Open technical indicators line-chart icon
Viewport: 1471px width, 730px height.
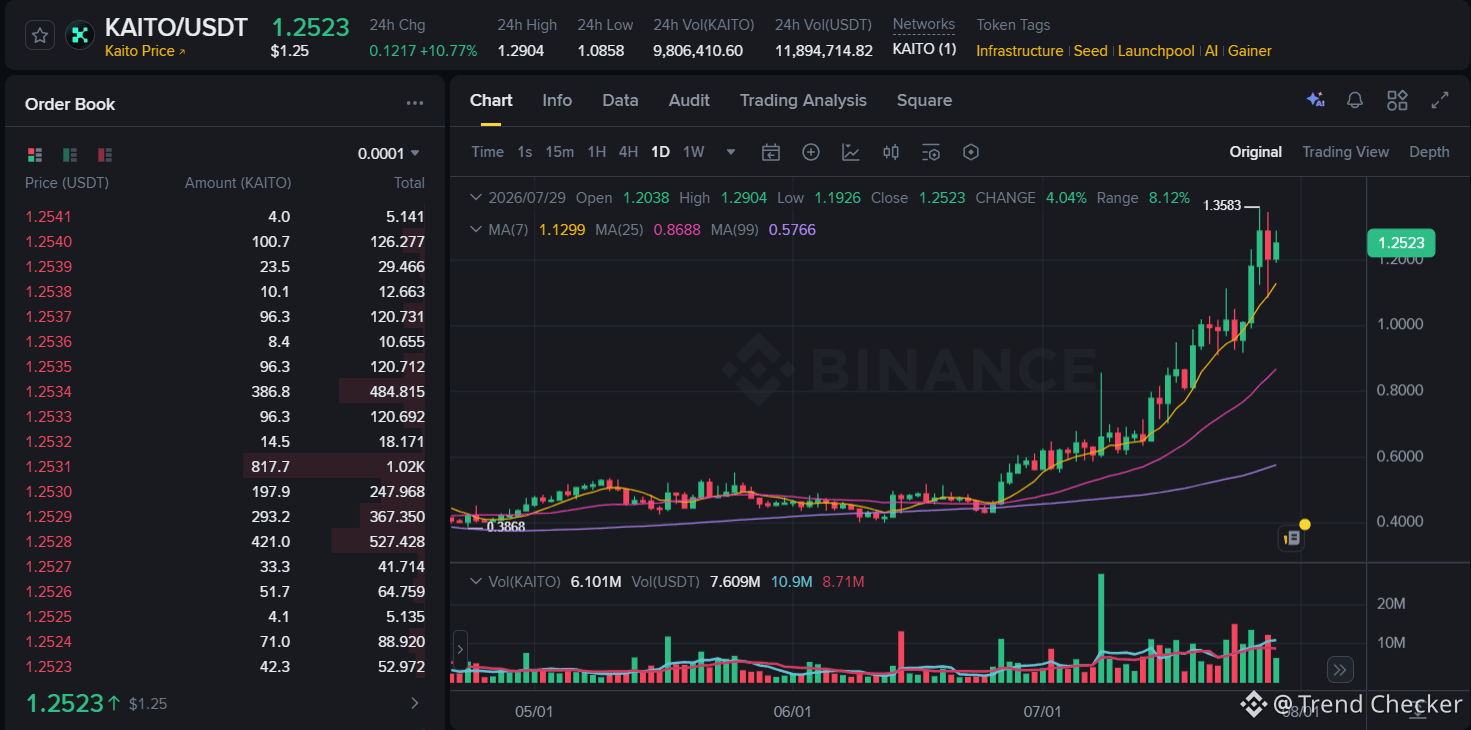[x=851, y=152]
